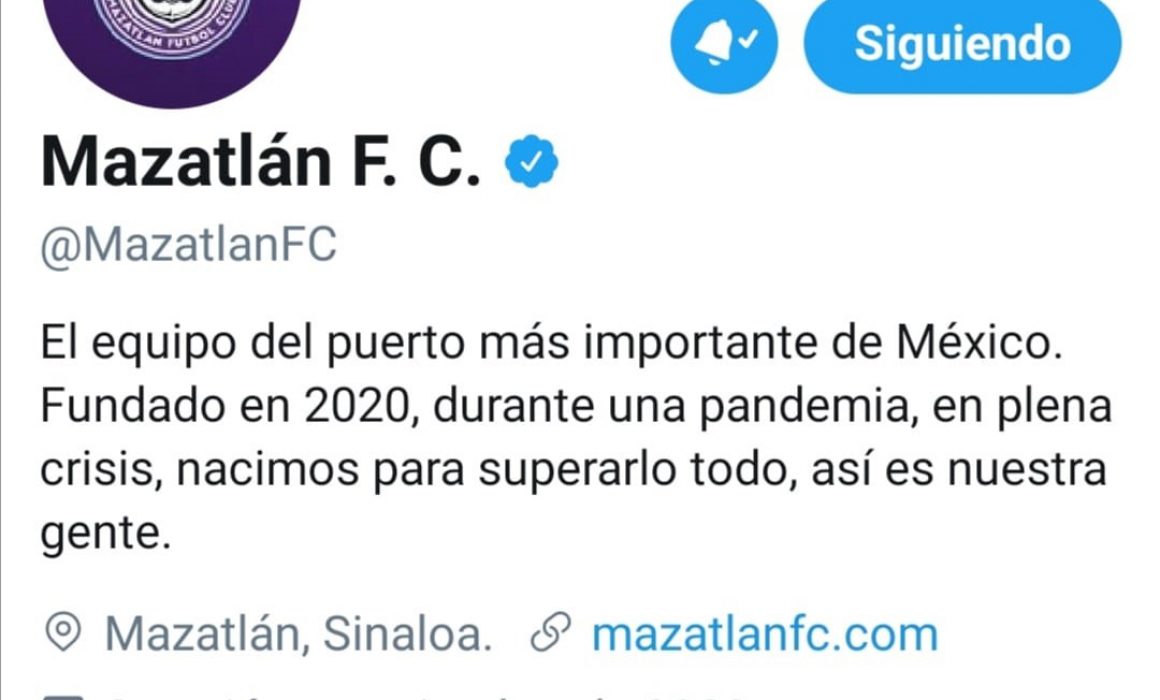Screen dimensions: 1160x700
Task: Open the mazatlanfc.com website link
Action: [765, 634]
